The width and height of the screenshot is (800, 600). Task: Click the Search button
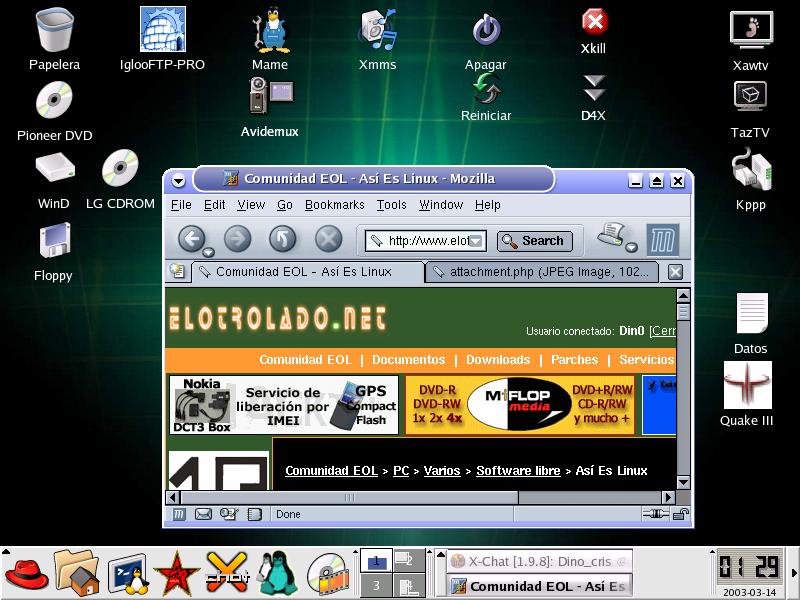(x=535, y=241)
